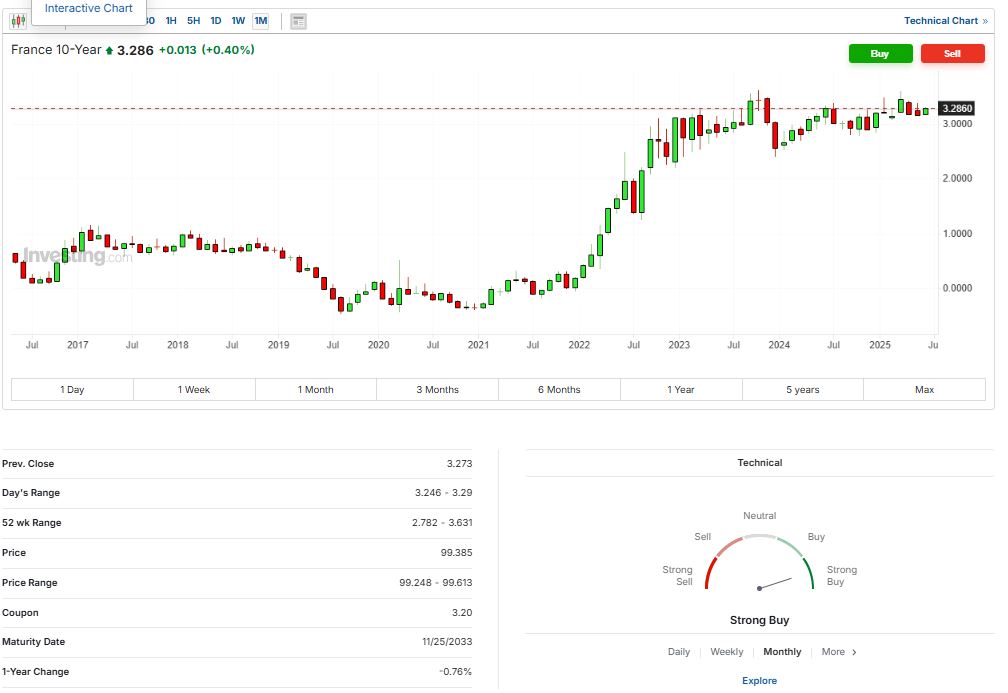This screenshot has height=693, width=1008.
Task: Click the 3.2860 current price label
Action: (957, 108)
